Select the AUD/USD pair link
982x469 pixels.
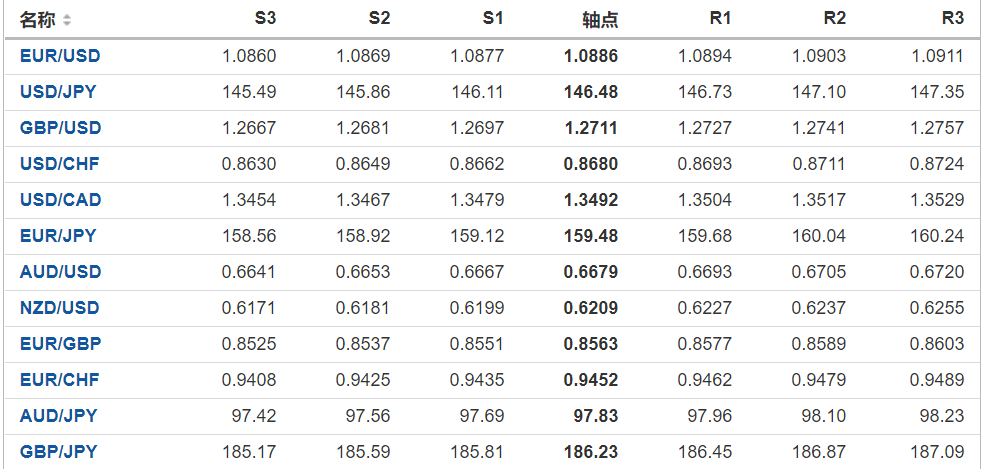(x=60, y=272)
